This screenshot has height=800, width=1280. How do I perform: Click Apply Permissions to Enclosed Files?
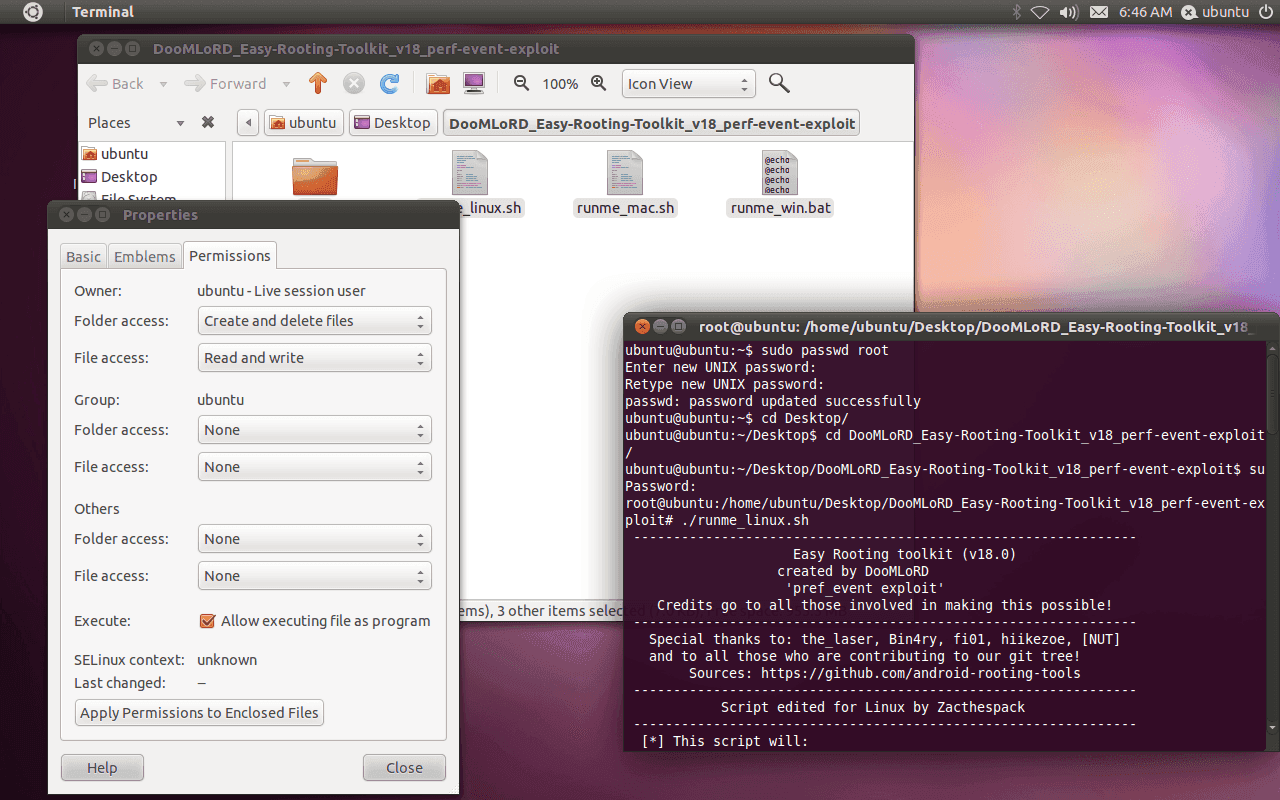pos(200,713)
